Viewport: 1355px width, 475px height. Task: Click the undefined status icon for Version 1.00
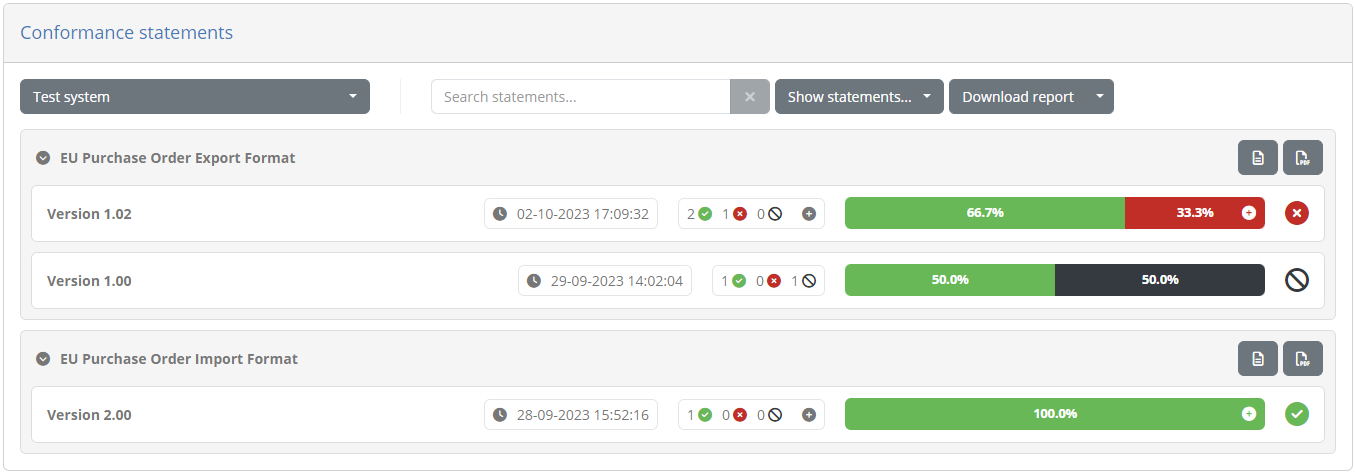click(1297, 280)
